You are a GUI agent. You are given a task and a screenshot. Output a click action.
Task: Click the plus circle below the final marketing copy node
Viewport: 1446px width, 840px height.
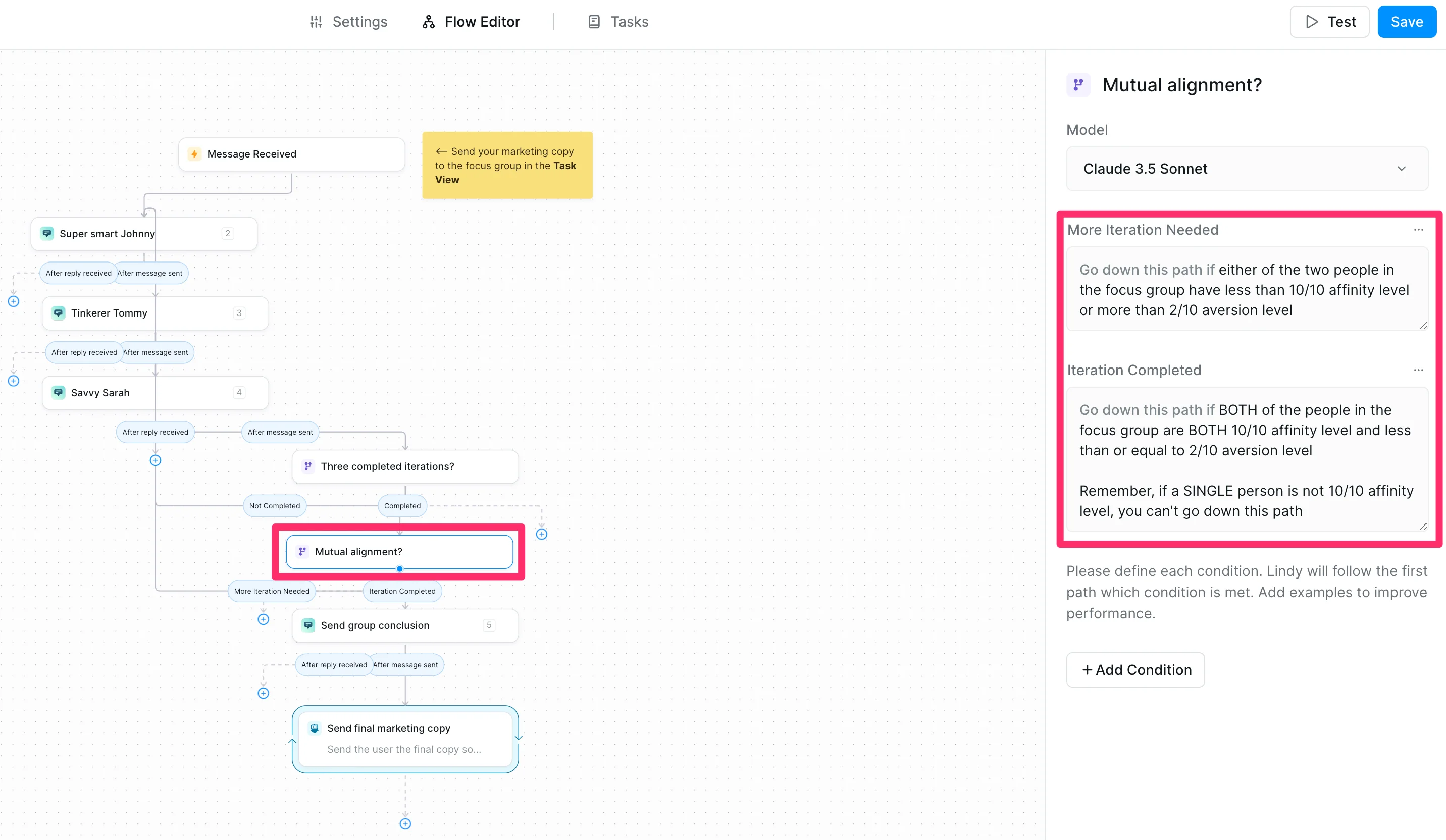click(x=405, y=824)
